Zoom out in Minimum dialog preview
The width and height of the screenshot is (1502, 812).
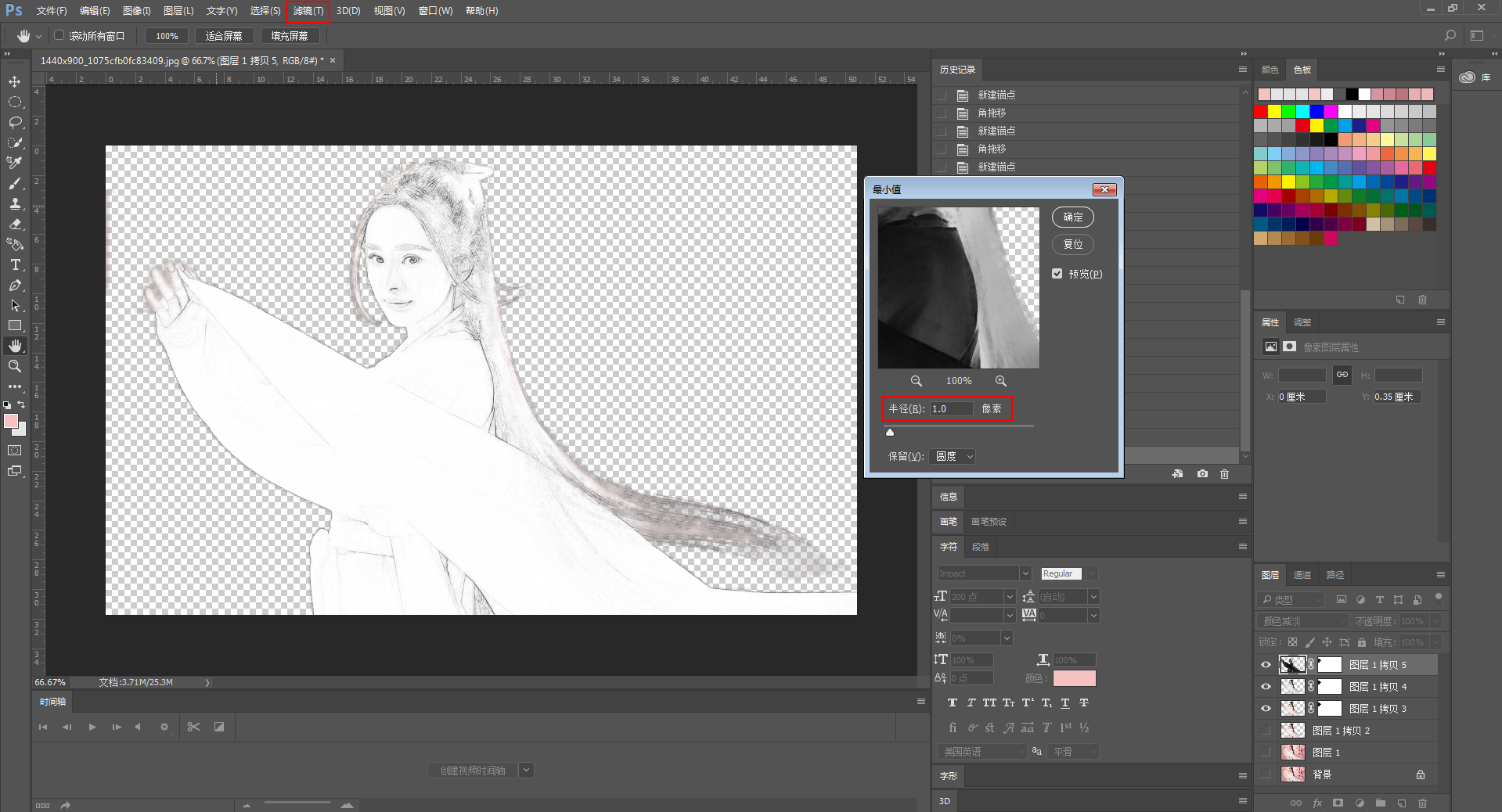pyautogui.click(x=916, y=381)
